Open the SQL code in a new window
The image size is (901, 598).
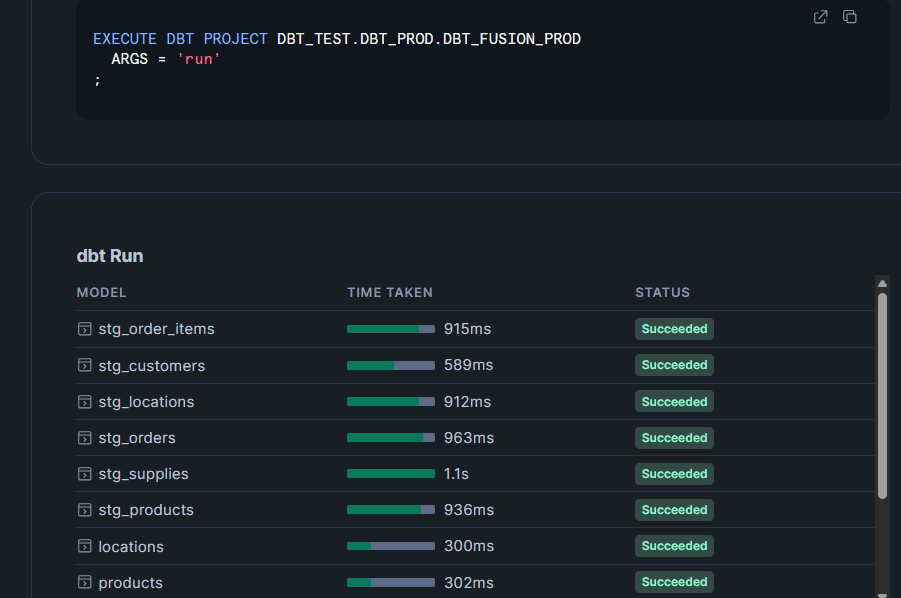[821, 17]
